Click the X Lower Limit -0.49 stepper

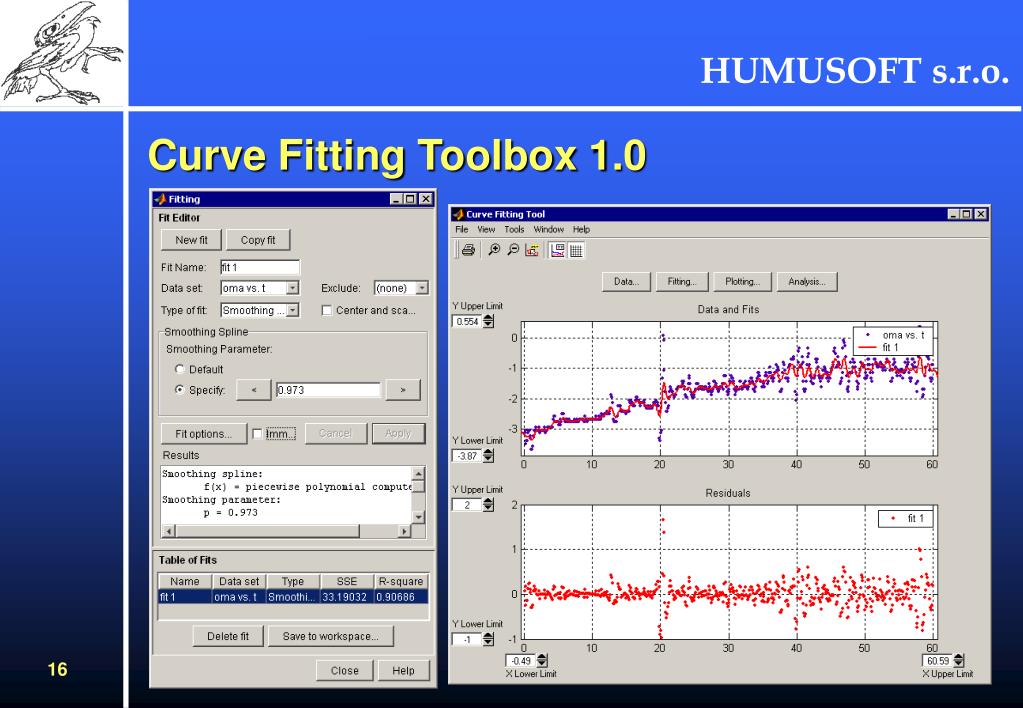542,661
